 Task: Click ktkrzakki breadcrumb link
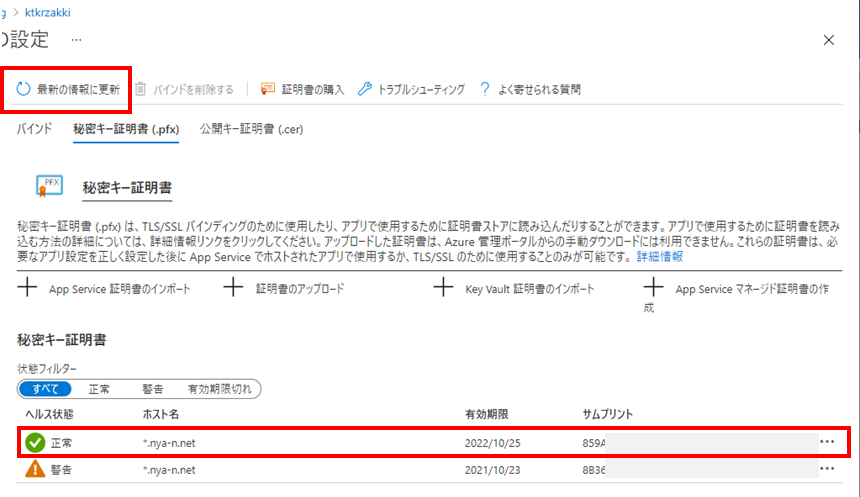[48, 12]
